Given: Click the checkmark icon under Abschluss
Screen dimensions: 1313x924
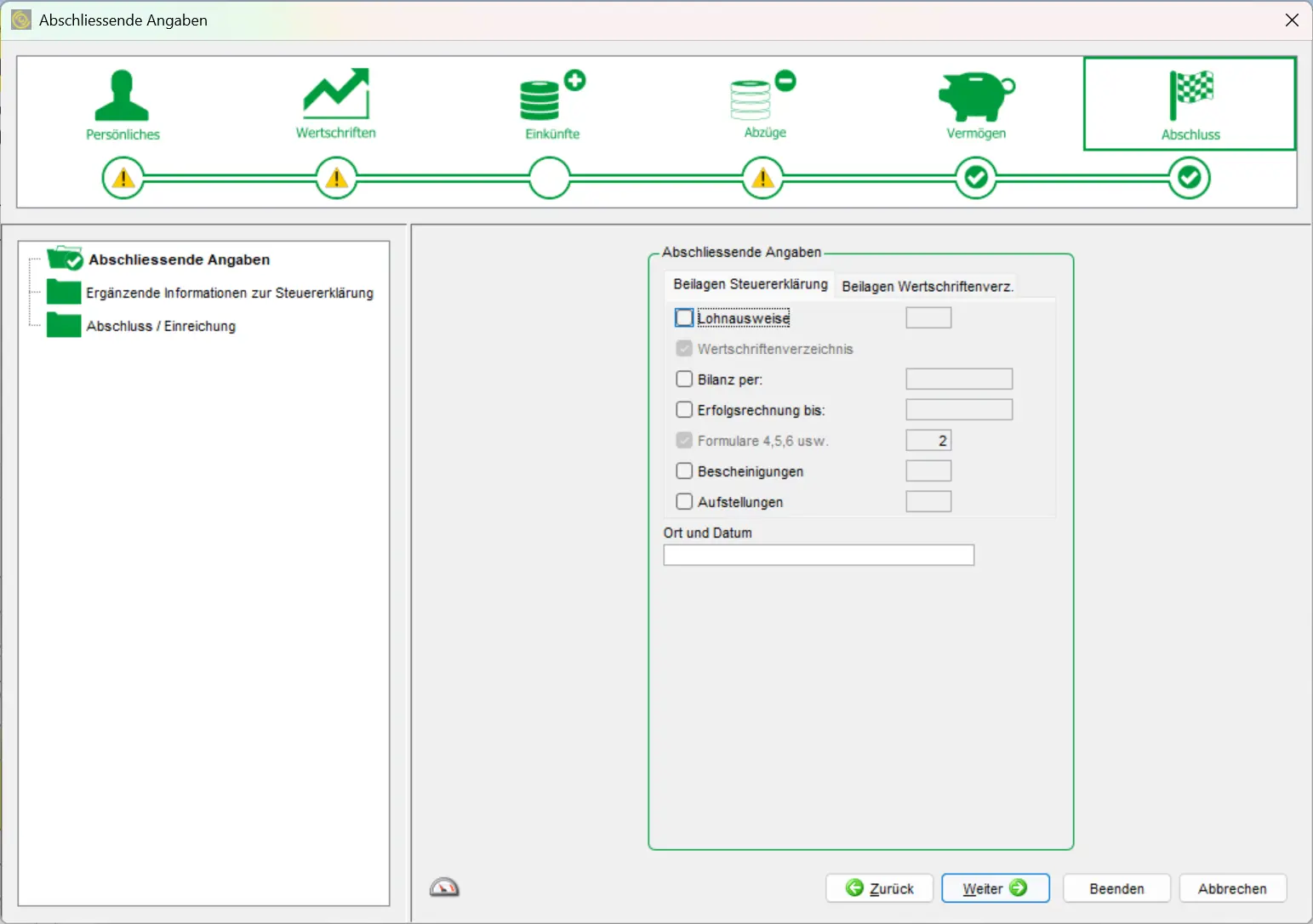Looking at the screenshot, I should tap(1189, 178).
